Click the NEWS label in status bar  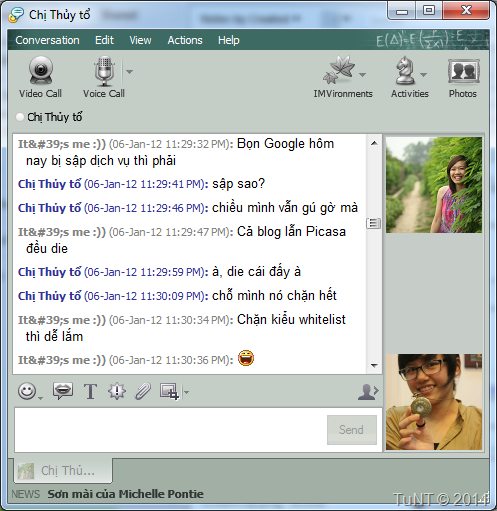tap(26, 494)
